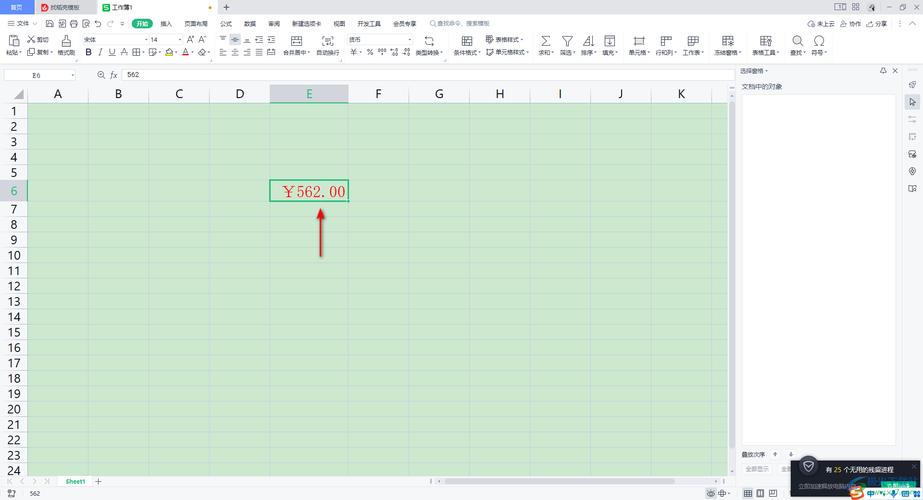Screen dimensions: 923x500
Task: Click the red font color swatch
Action: (185, 52)
